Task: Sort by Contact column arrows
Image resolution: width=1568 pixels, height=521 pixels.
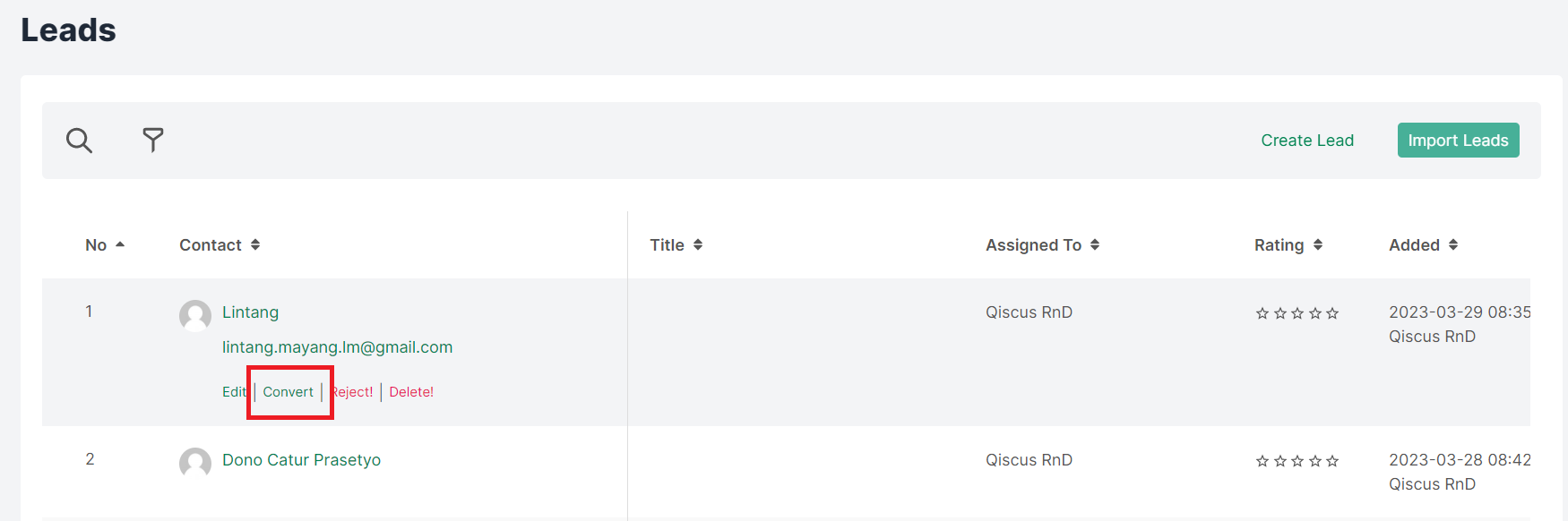Action: tap(255, 244)
